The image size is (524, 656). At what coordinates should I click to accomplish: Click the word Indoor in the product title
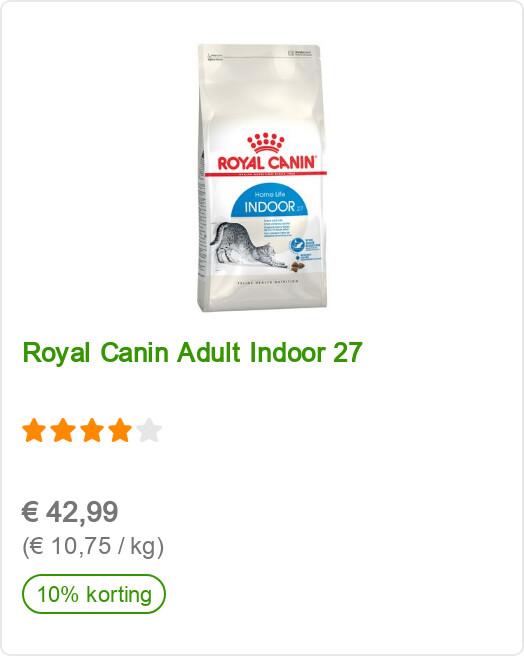click(x=288, y=353)
